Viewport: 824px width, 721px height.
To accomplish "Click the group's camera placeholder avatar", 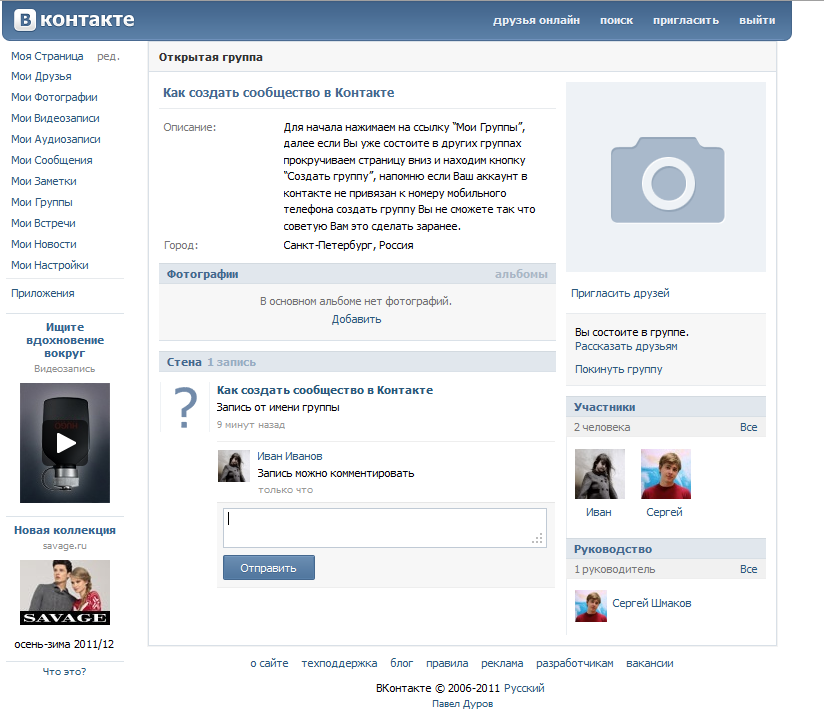I will 666,177.
